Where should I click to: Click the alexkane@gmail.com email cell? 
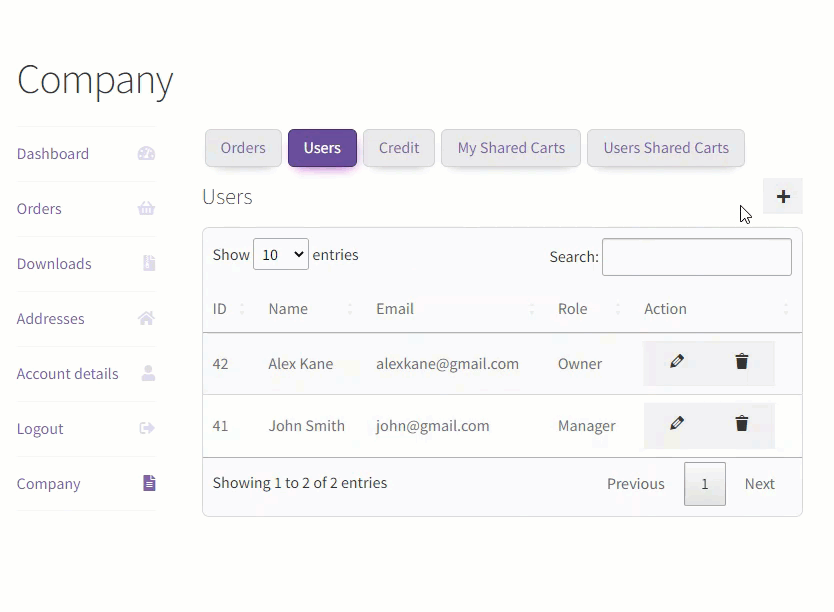click(447, 364)
